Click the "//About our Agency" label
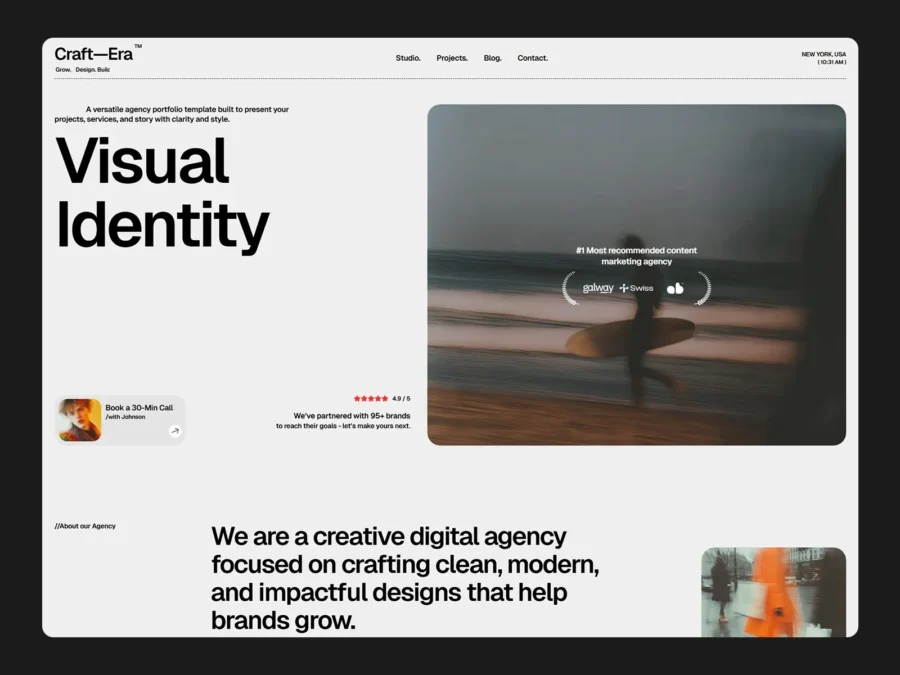The image size is (900, 675). [85, 525]
